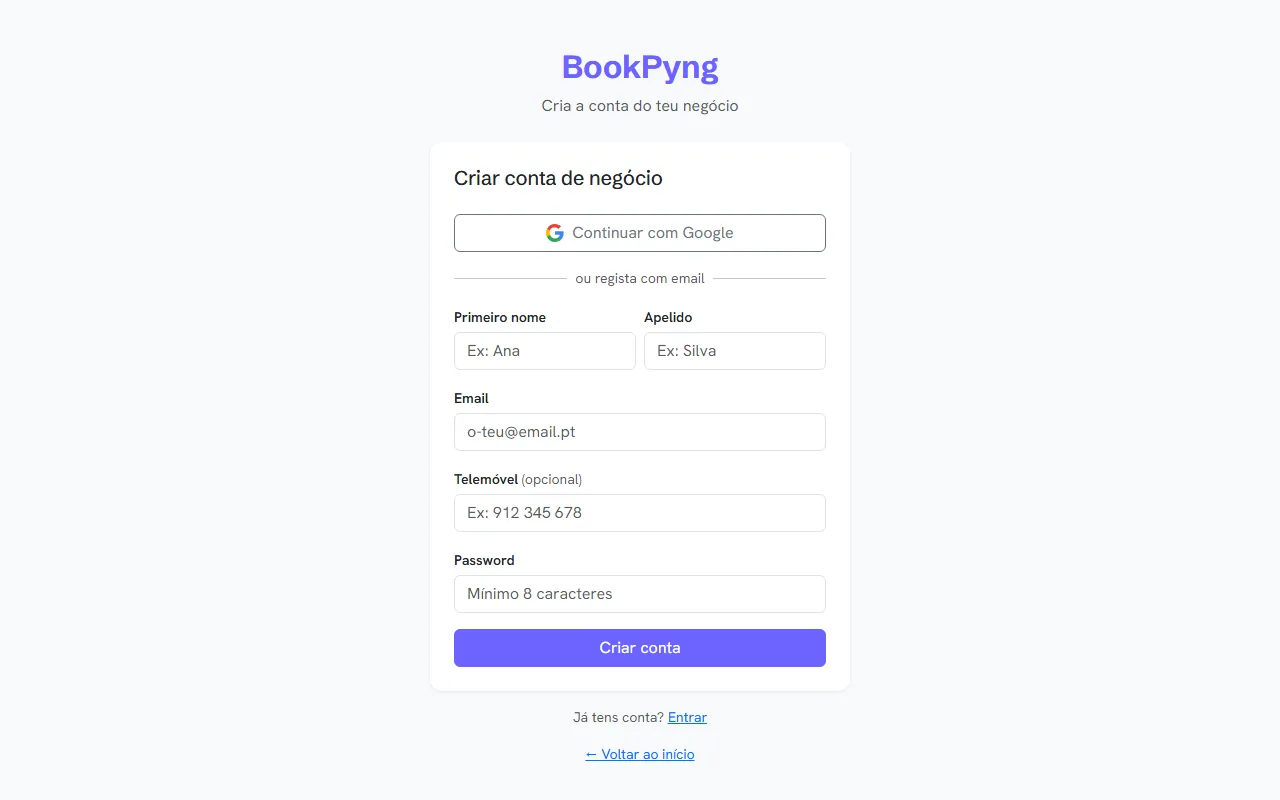This screenshot has height=800, width=1280.
Task: Click the Telemóvel label text
Action: coord(486,479)
